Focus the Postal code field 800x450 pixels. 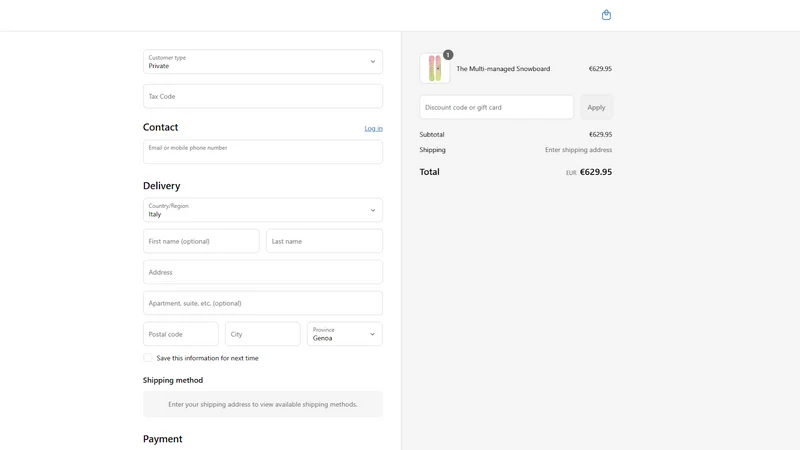(x=181, y=334)
